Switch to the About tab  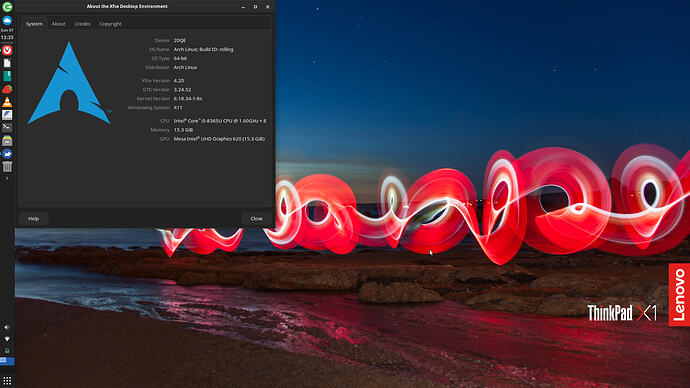(x=59, y=24)
